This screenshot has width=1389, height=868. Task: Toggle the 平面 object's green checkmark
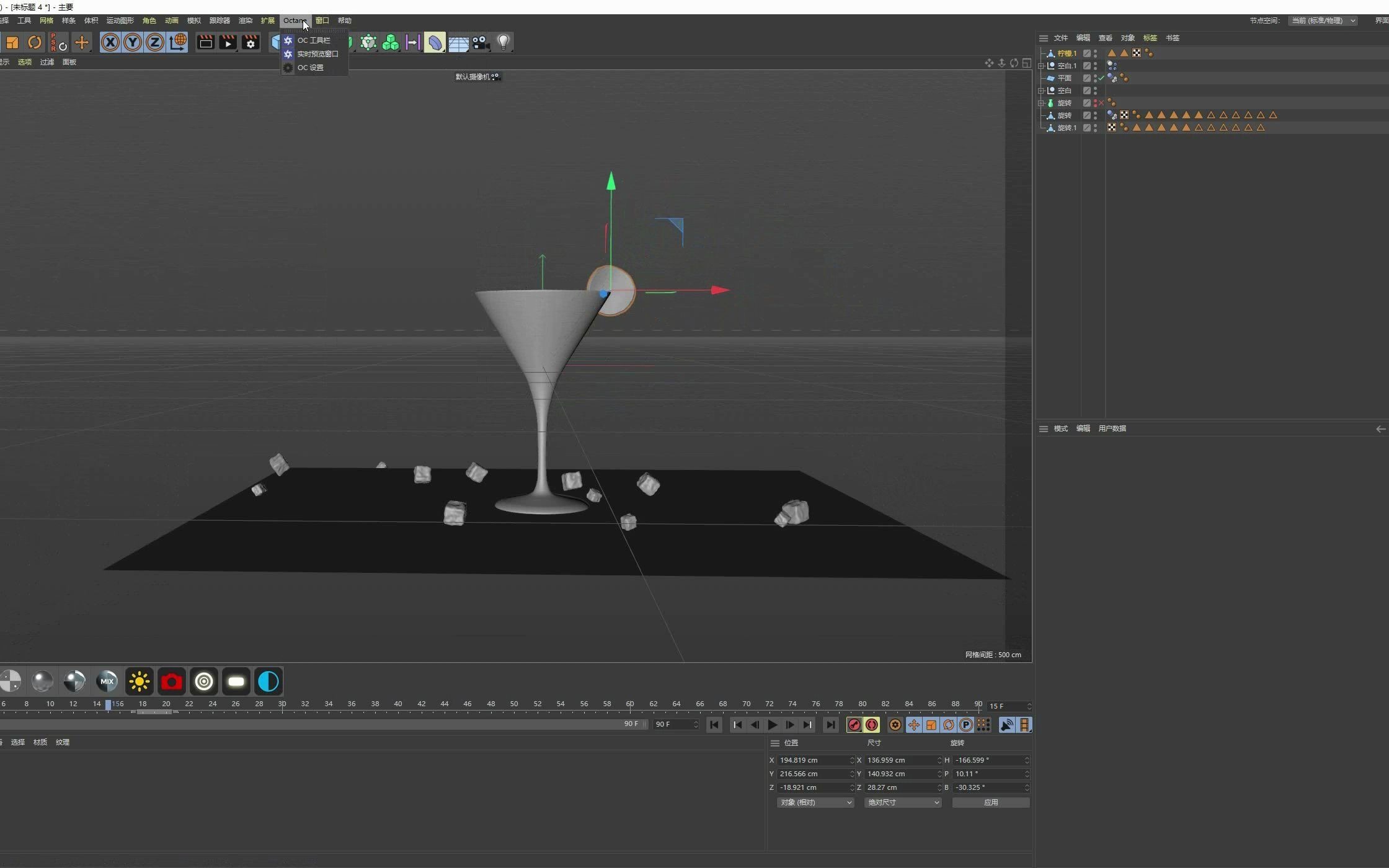pos(1101,78)
